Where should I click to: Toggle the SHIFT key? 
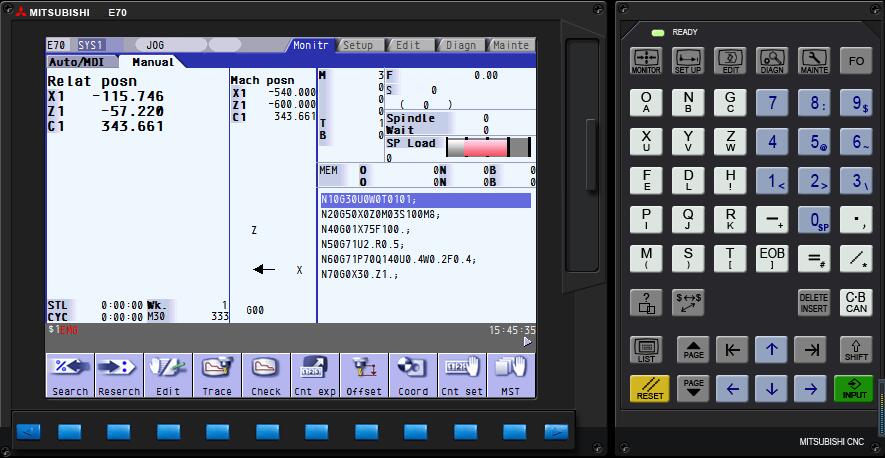tap(855, 350)
